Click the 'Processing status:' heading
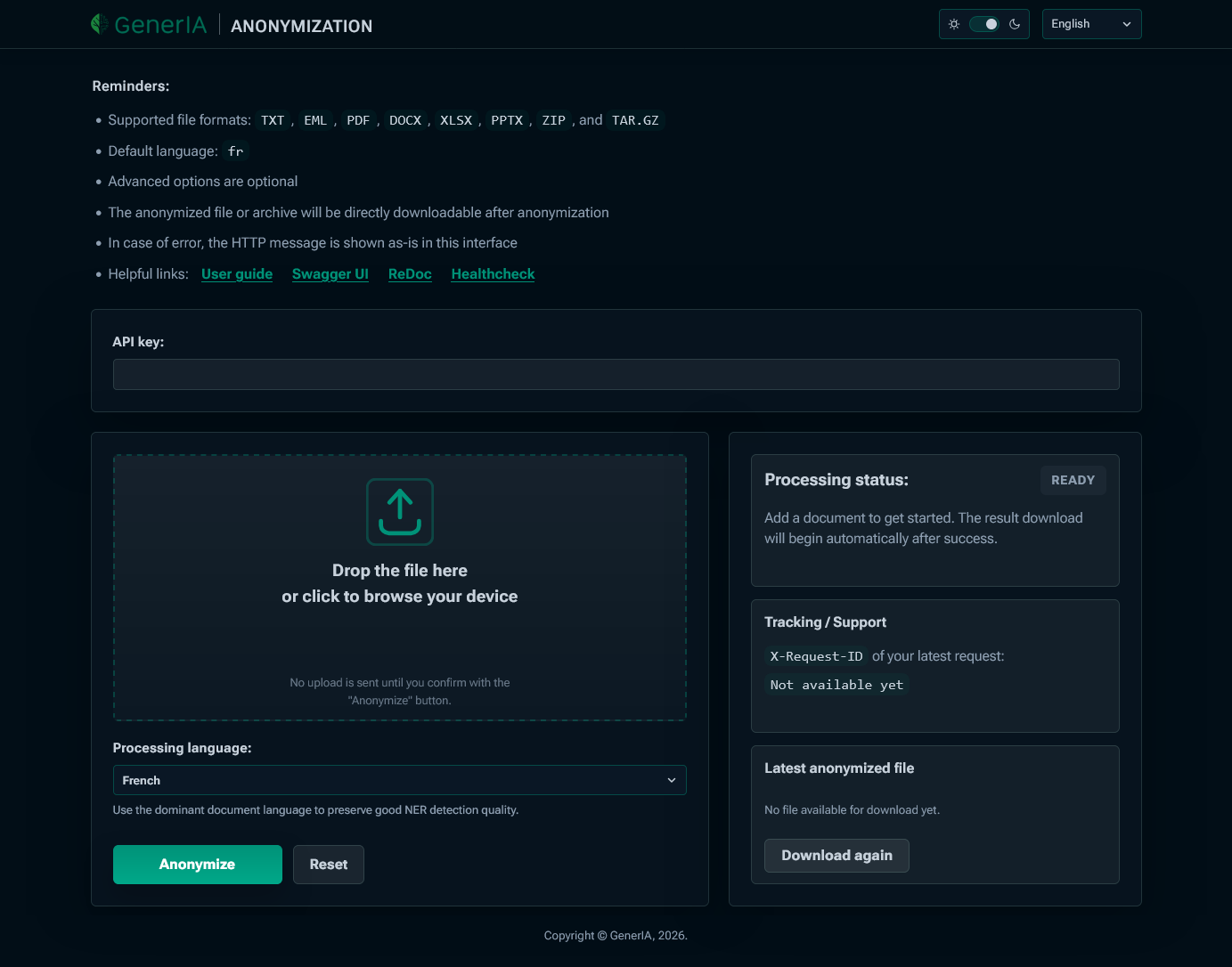This screenshot has width=1232, height=967. pos(836,480)
